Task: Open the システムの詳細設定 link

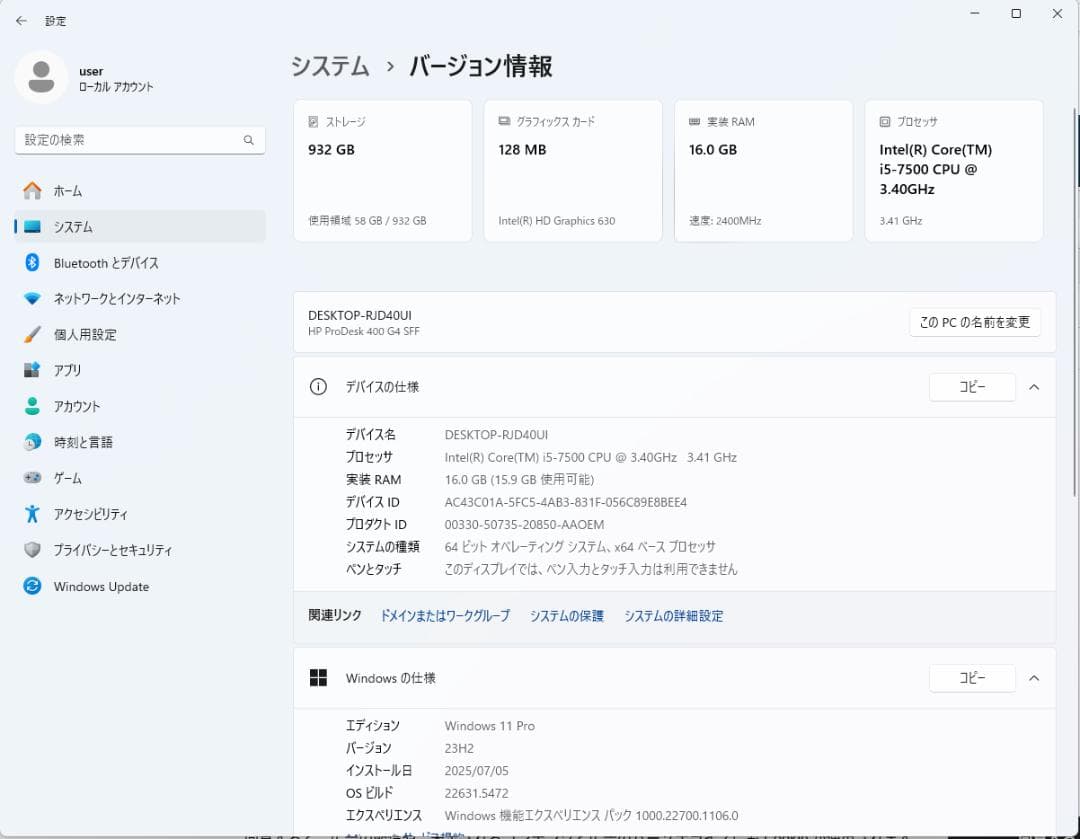Action: [674, 616]
